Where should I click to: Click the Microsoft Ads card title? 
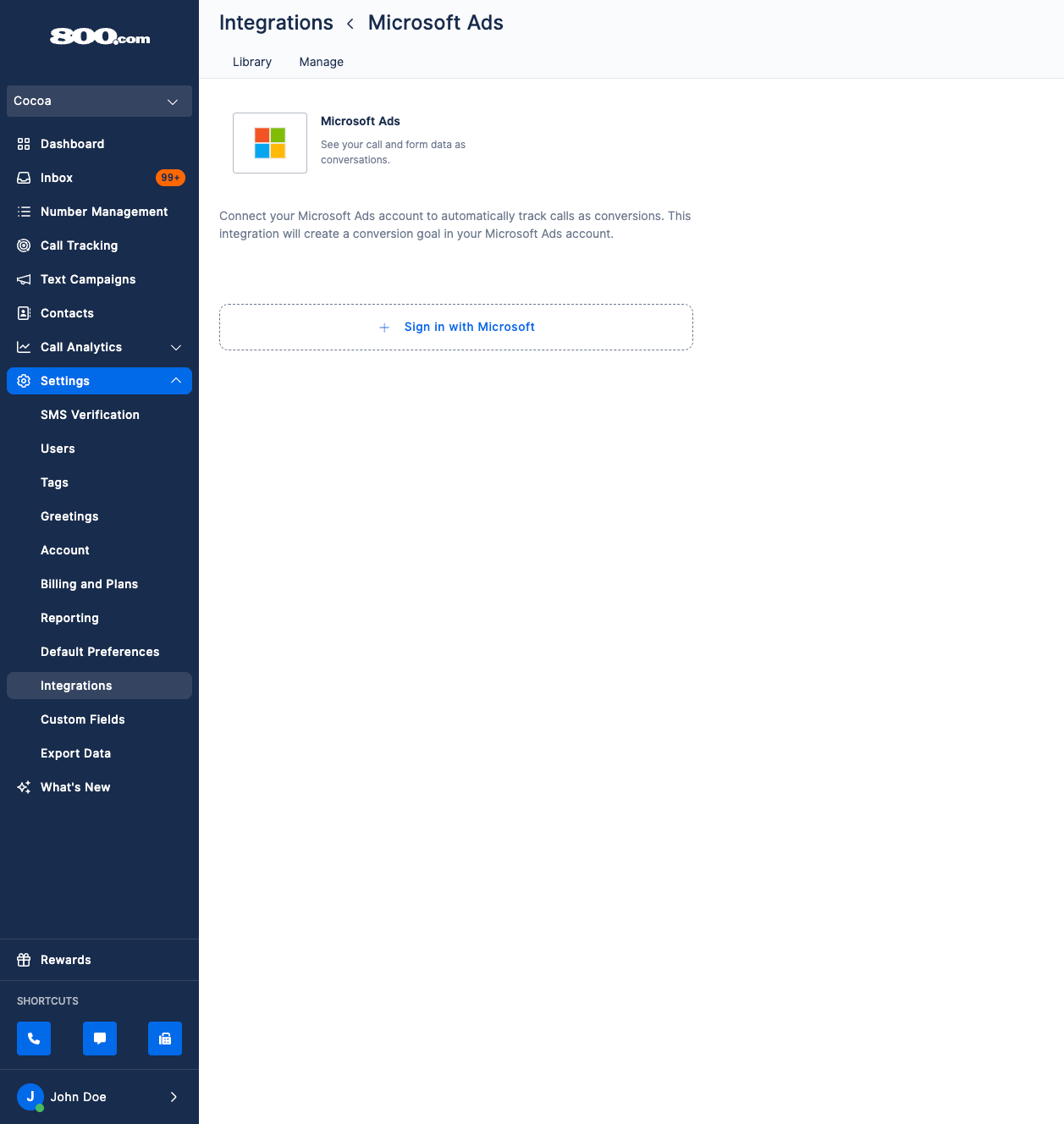361,121
